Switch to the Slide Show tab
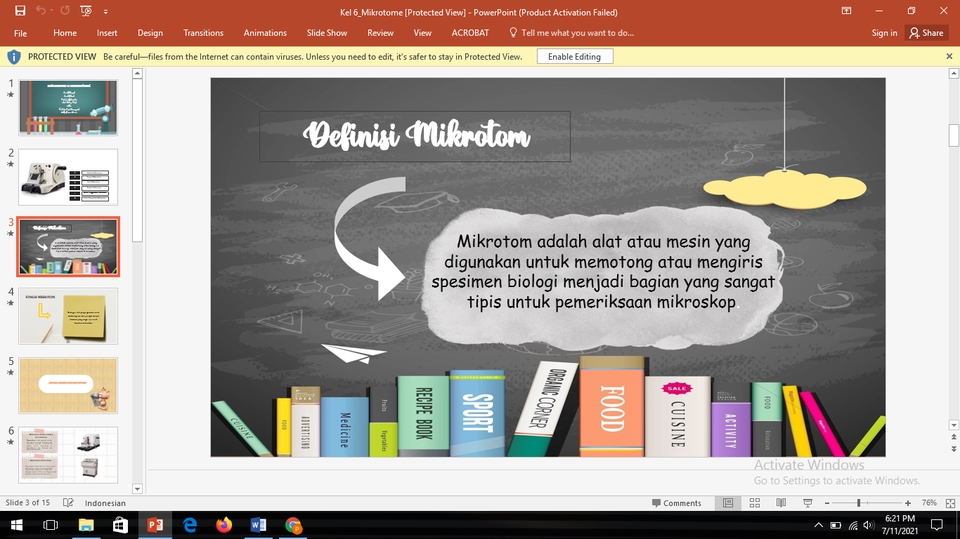This screenshot has height=539, width=960. [x=327, y=33]
